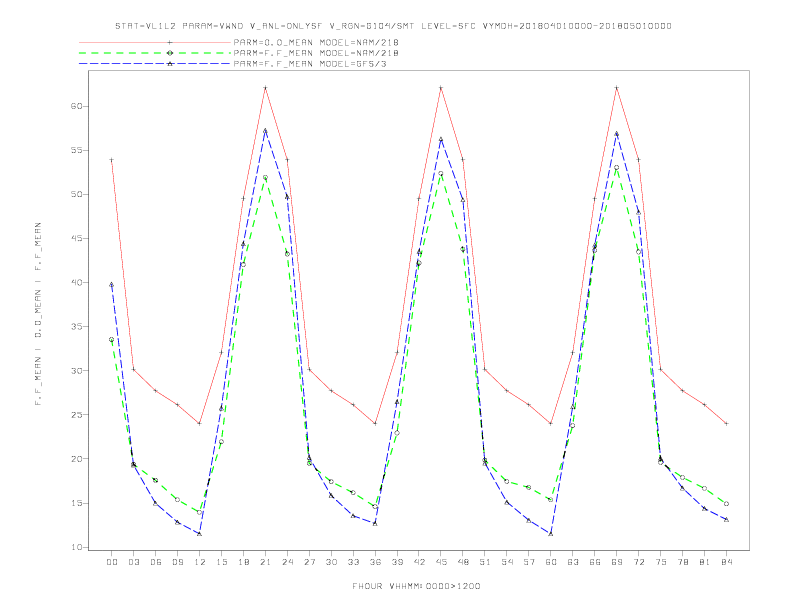Click the green circle marker at hour 69

(617, 168)
